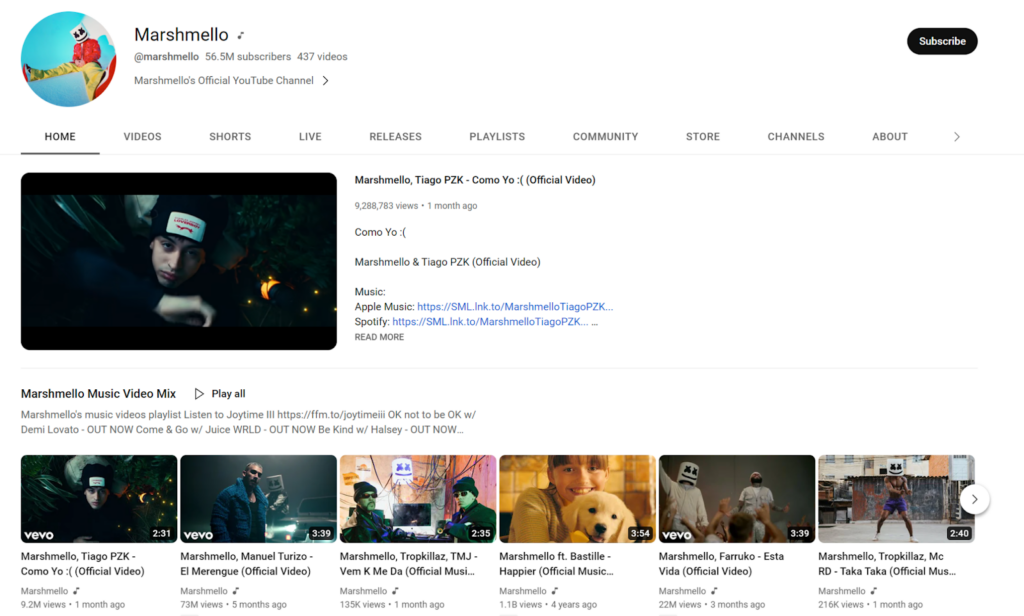The width and height of the screenshot is (1024, 616).
Task: Open the Home tab
Action: (60, 137)
